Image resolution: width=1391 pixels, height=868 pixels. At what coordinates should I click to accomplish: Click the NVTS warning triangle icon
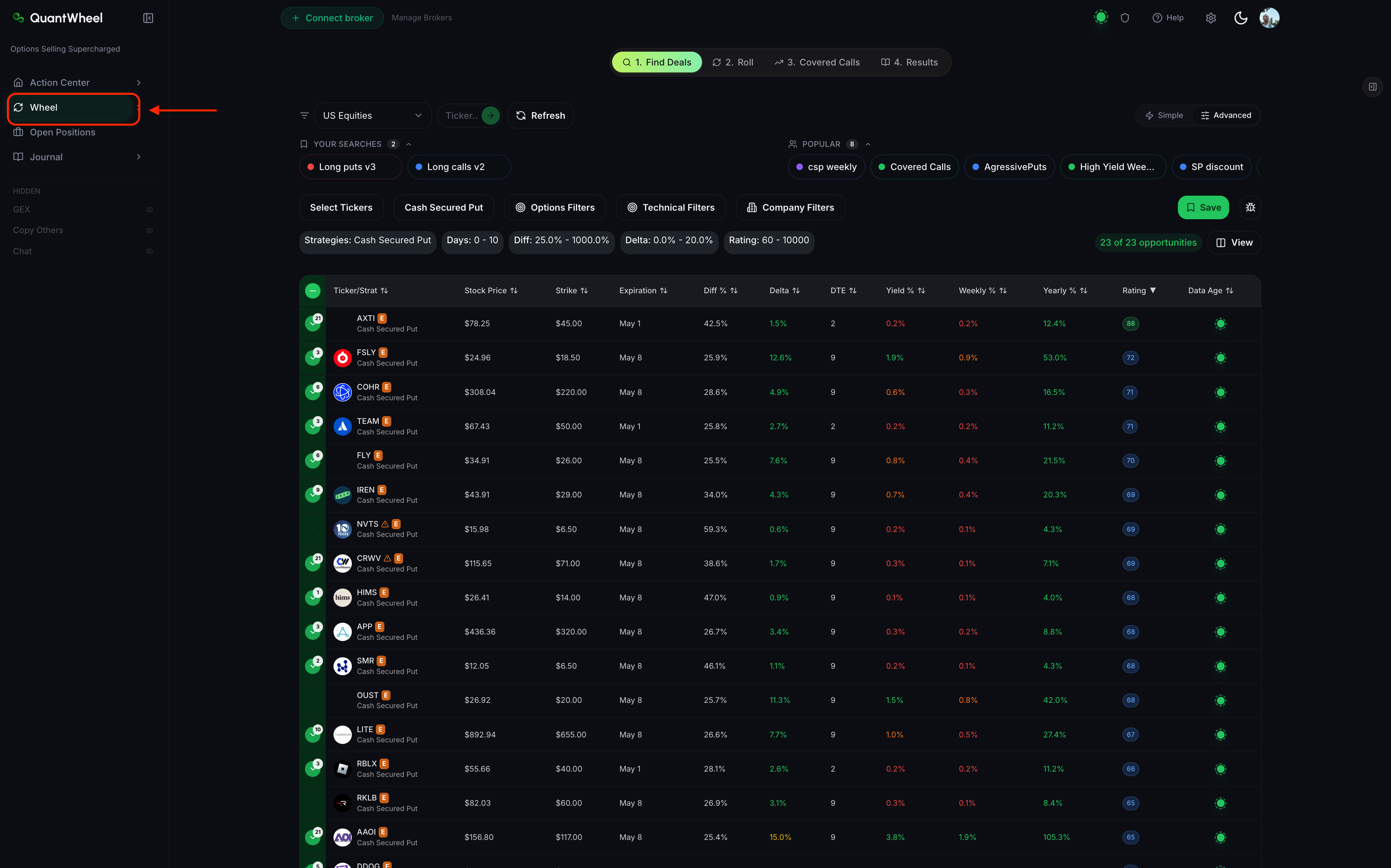click(385, 524)
